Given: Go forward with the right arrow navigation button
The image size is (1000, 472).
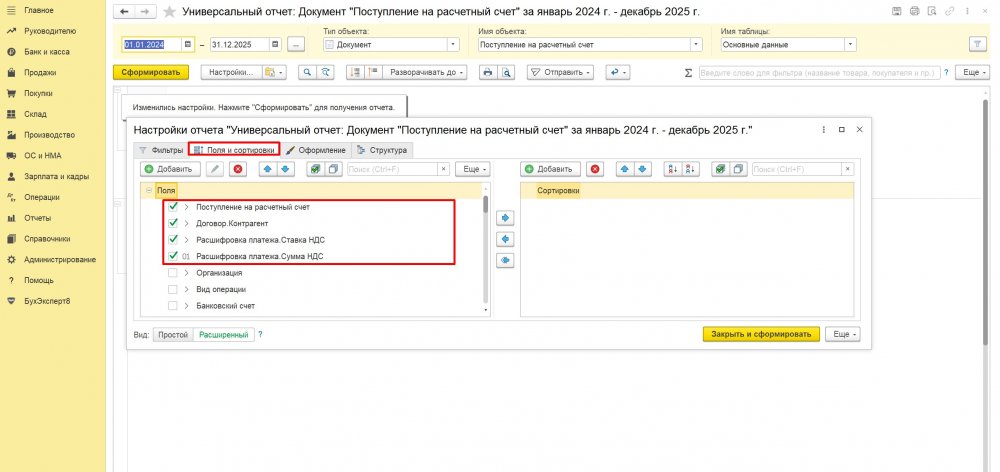Looking at the screenshot, I should [145, 11].
